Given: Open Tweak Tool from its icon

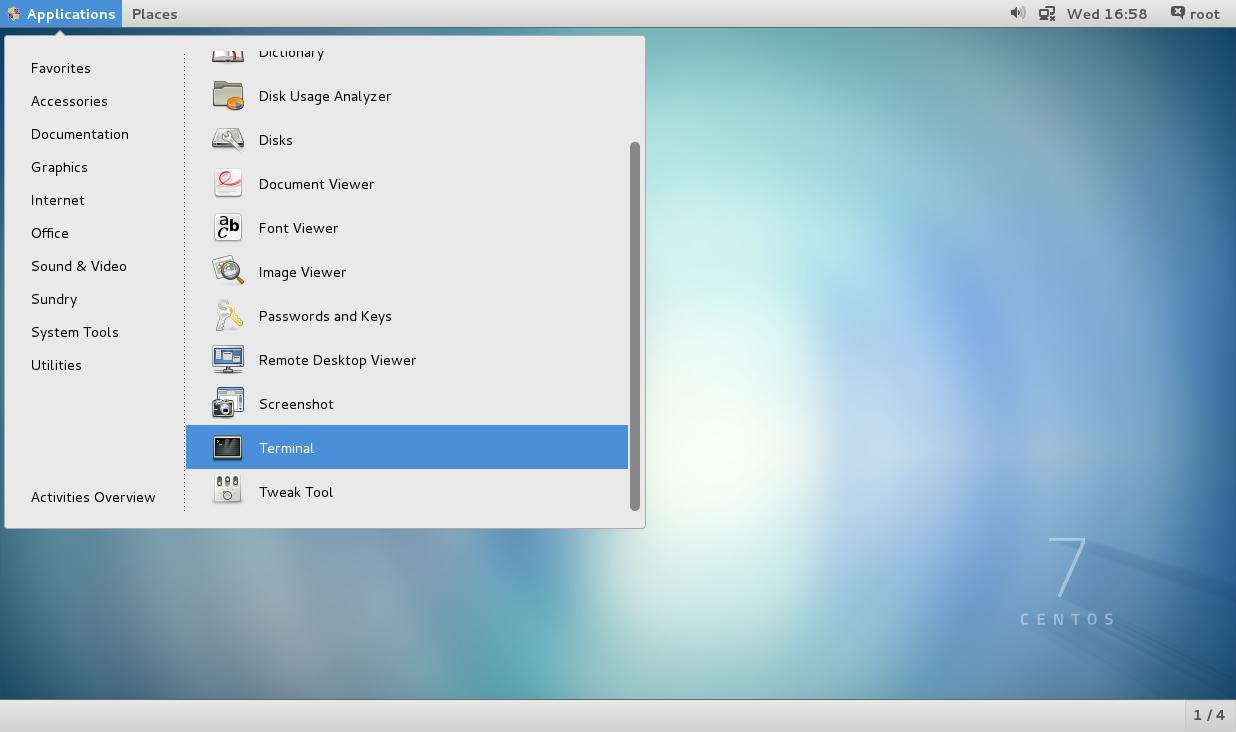Looking at the screenshot, I should (x=228, y=492).
